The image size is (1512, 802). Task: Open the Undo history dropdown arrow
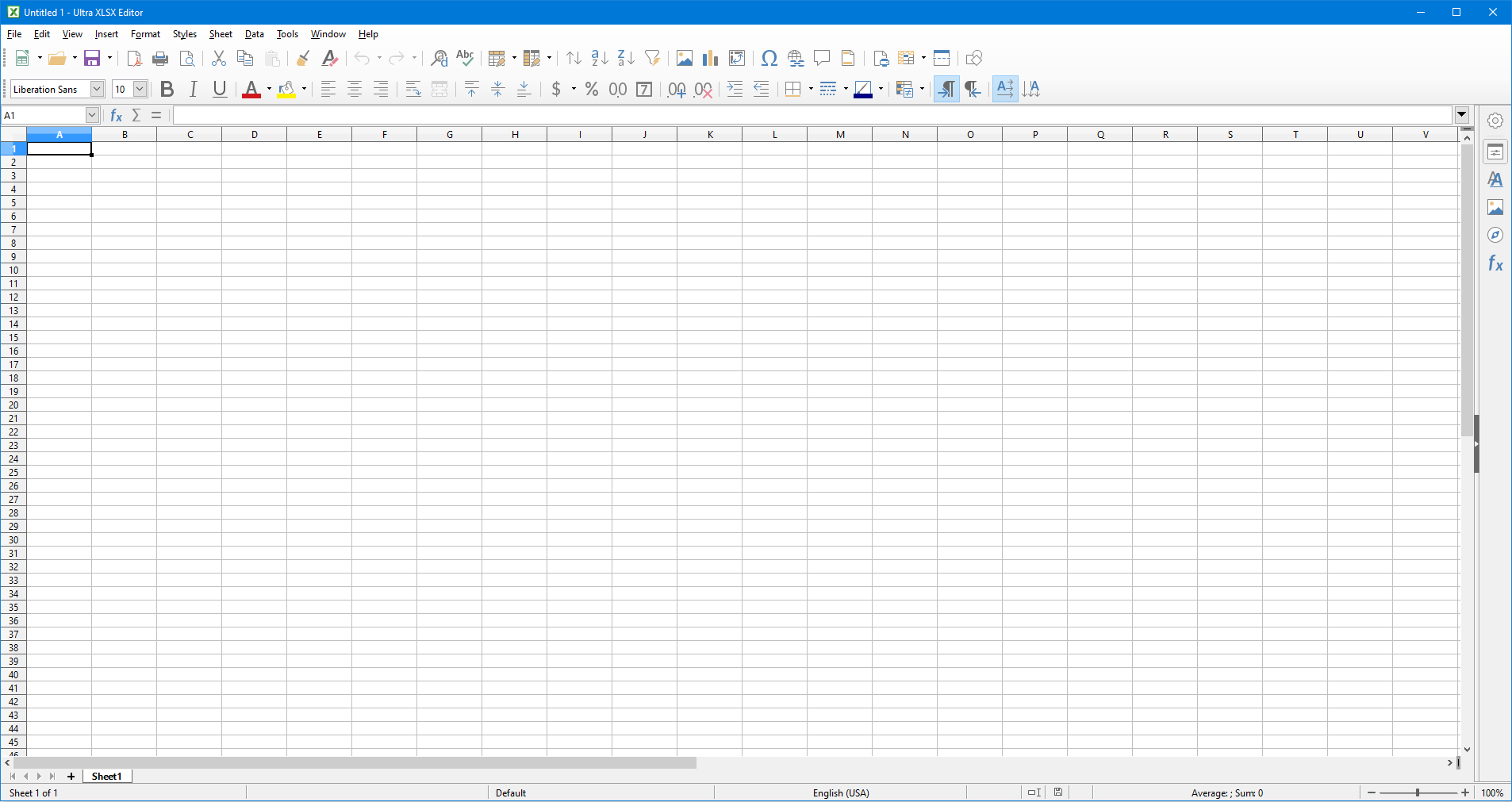(x=379, y=58)
